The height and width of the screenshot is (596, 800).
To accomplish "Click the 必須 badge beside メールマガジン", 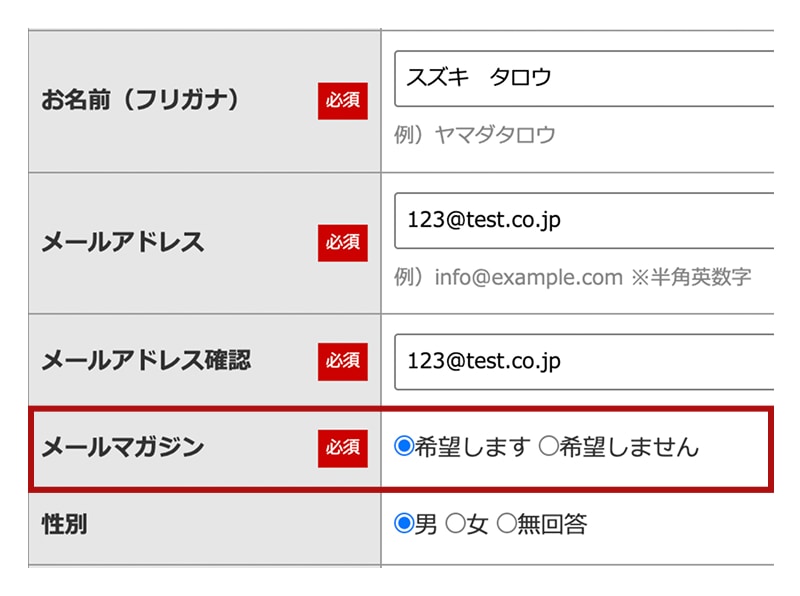I will 343,447.
